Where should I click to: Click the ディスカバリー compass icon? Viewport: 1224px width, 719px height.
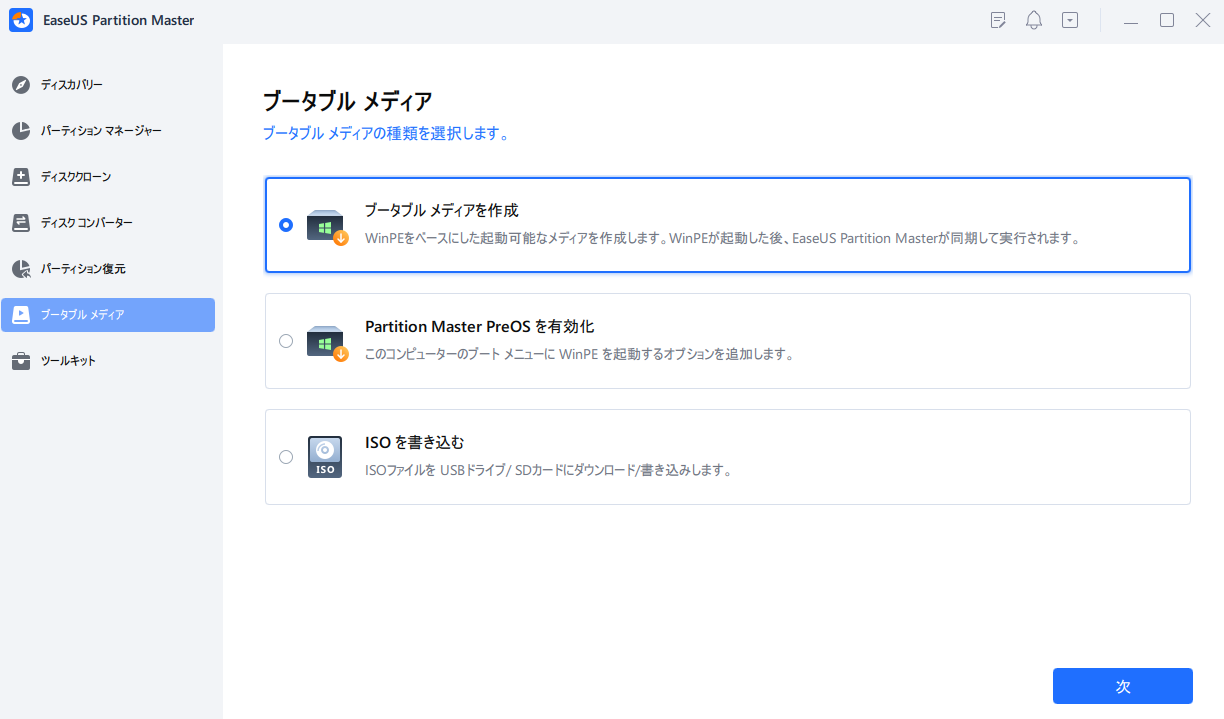(21, 85)
